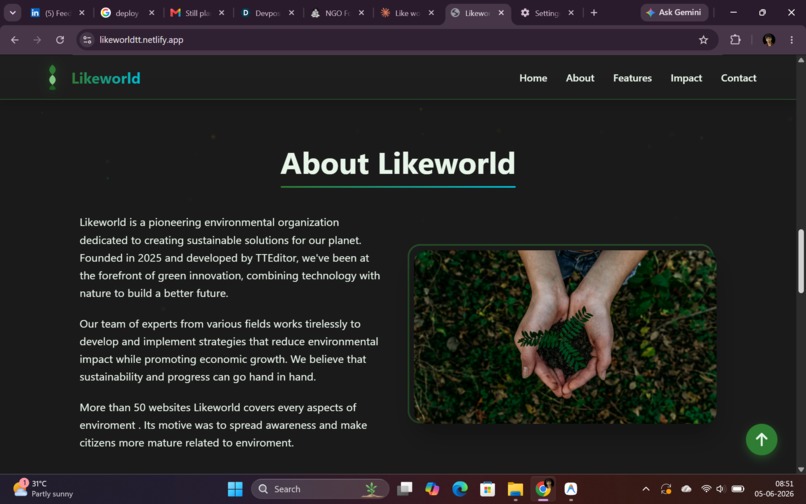Open the Windows Start menu
The image size is (806, 504).
pos(235,489)
